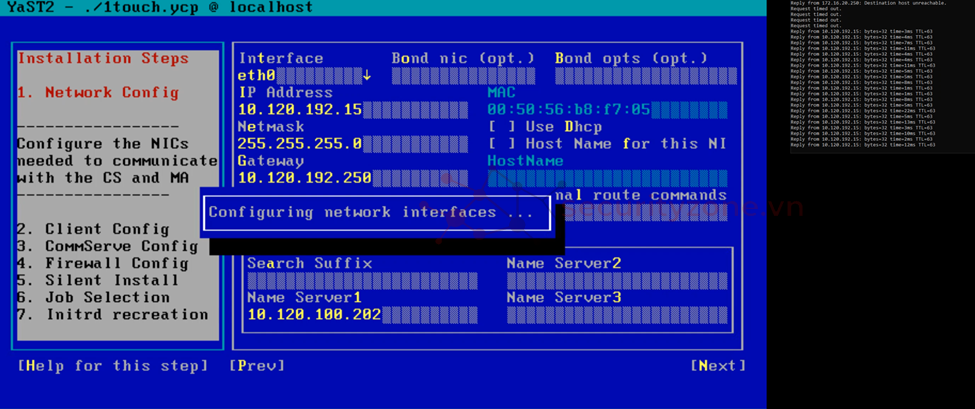Go back with the Prev button

tap(257, 366)
